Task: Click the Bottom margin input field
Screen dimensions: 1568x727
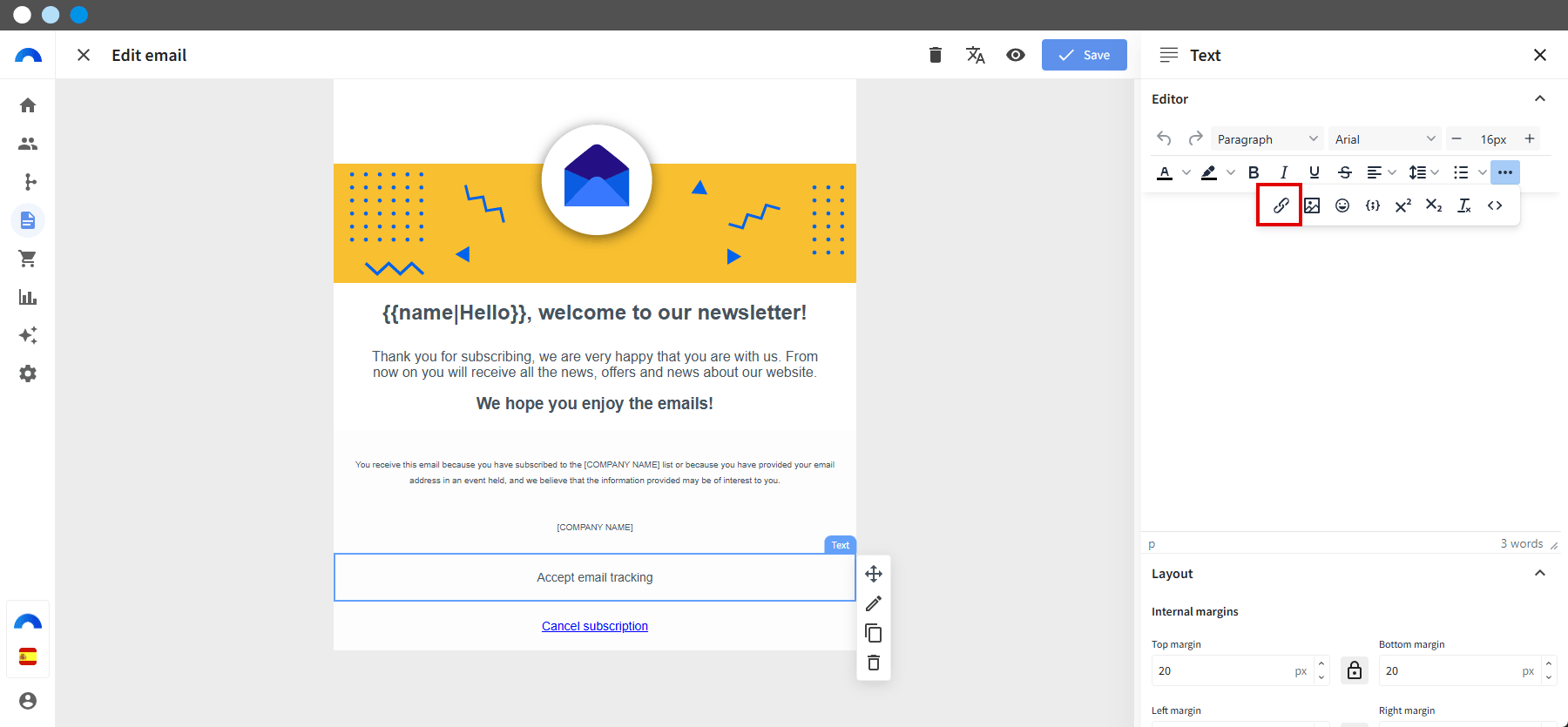Action: click(x=1459, y=670)
